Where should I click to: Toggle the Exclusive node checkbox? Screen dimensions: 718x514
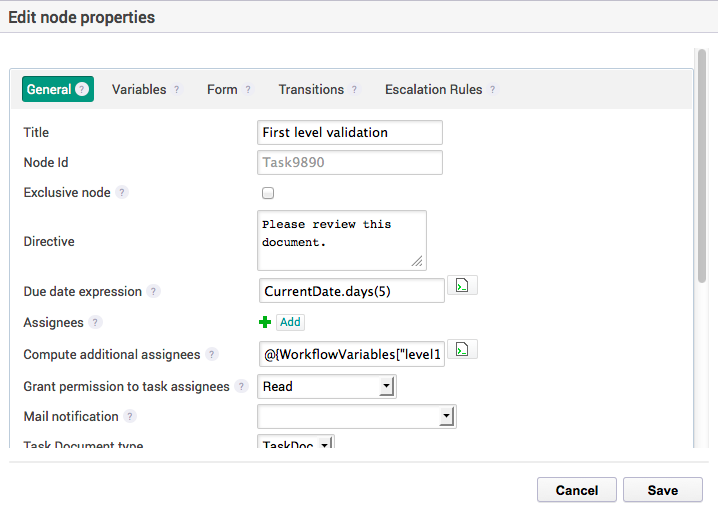tap(268, 193)
